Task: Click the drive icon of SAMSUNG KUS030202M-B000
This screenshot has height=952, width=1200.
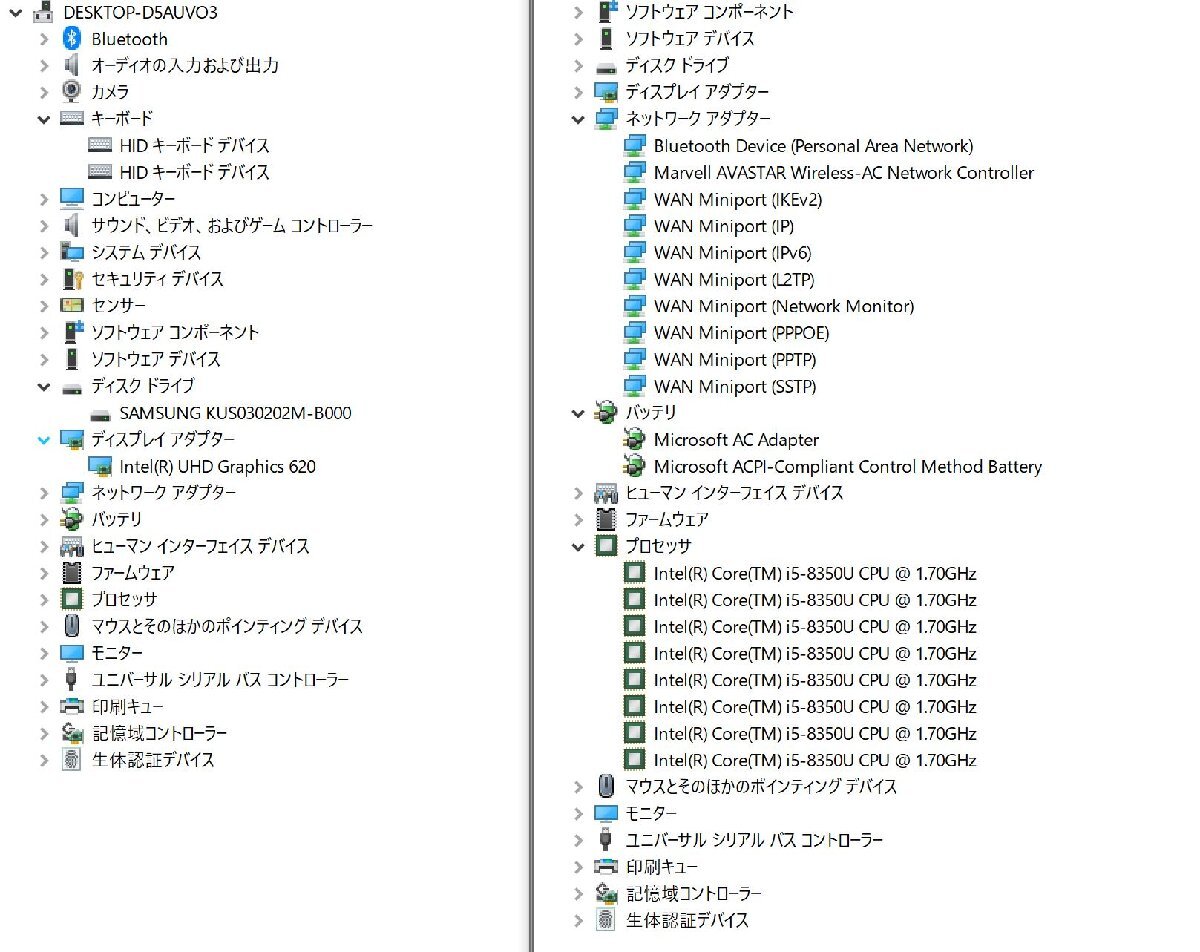Action: coord(99,413)
